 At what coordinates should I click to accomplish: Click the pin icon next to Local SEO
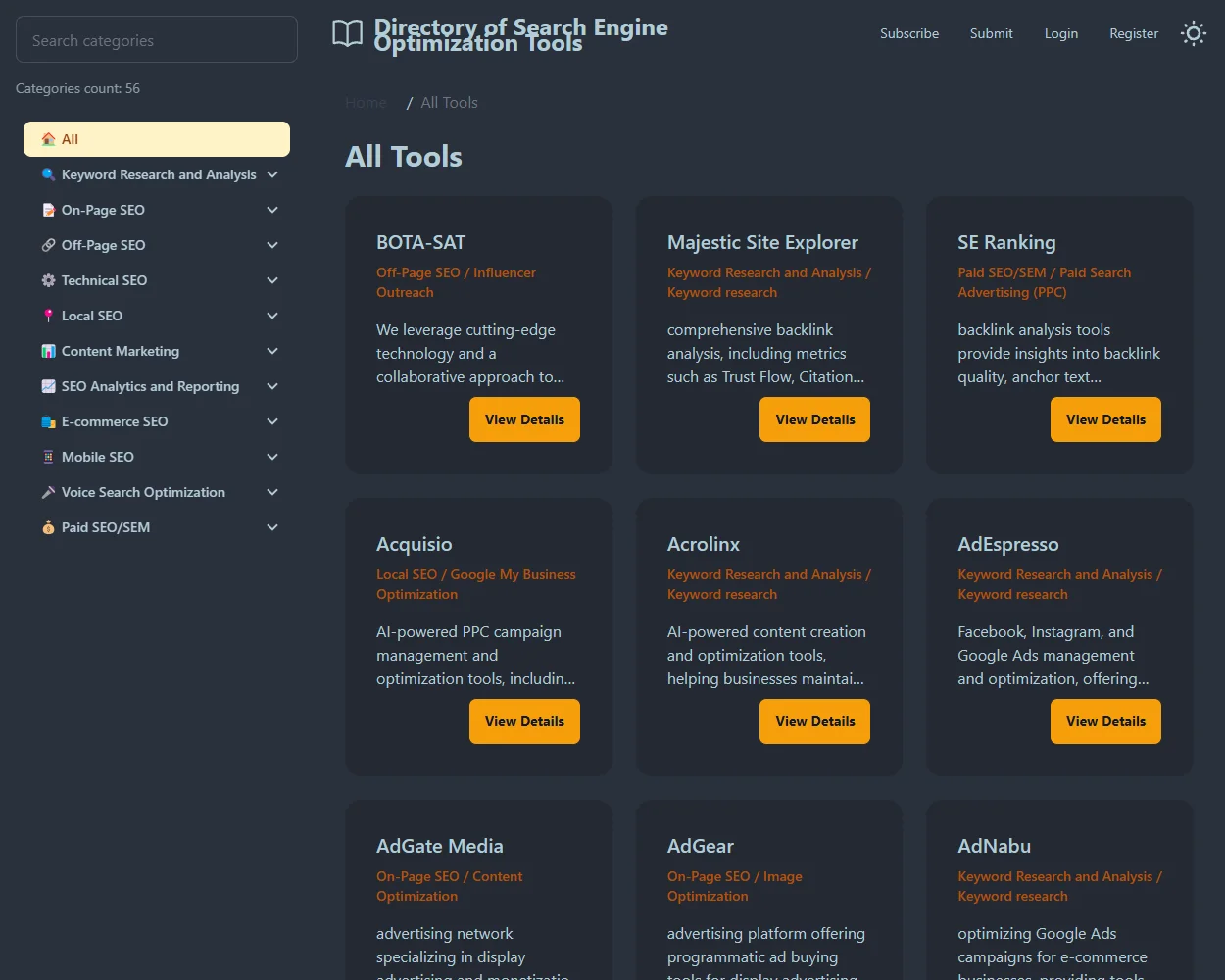(x=49, y=315)
